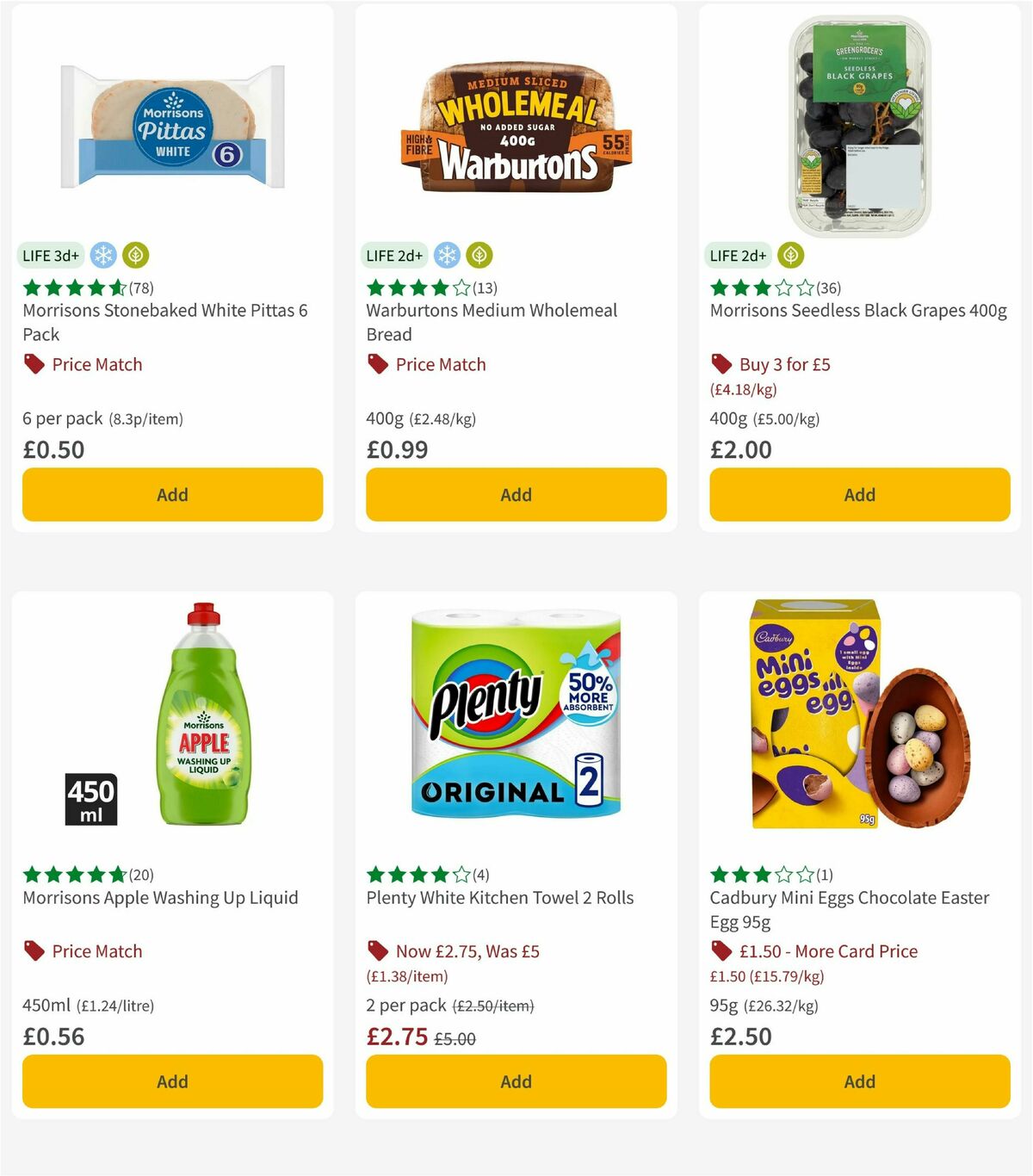Image resolution: width=1033 pixels, height=1176 pixels.
Task: Click the snowflake freezable icon on Morrisons Pittas
Action: point(102,256)
